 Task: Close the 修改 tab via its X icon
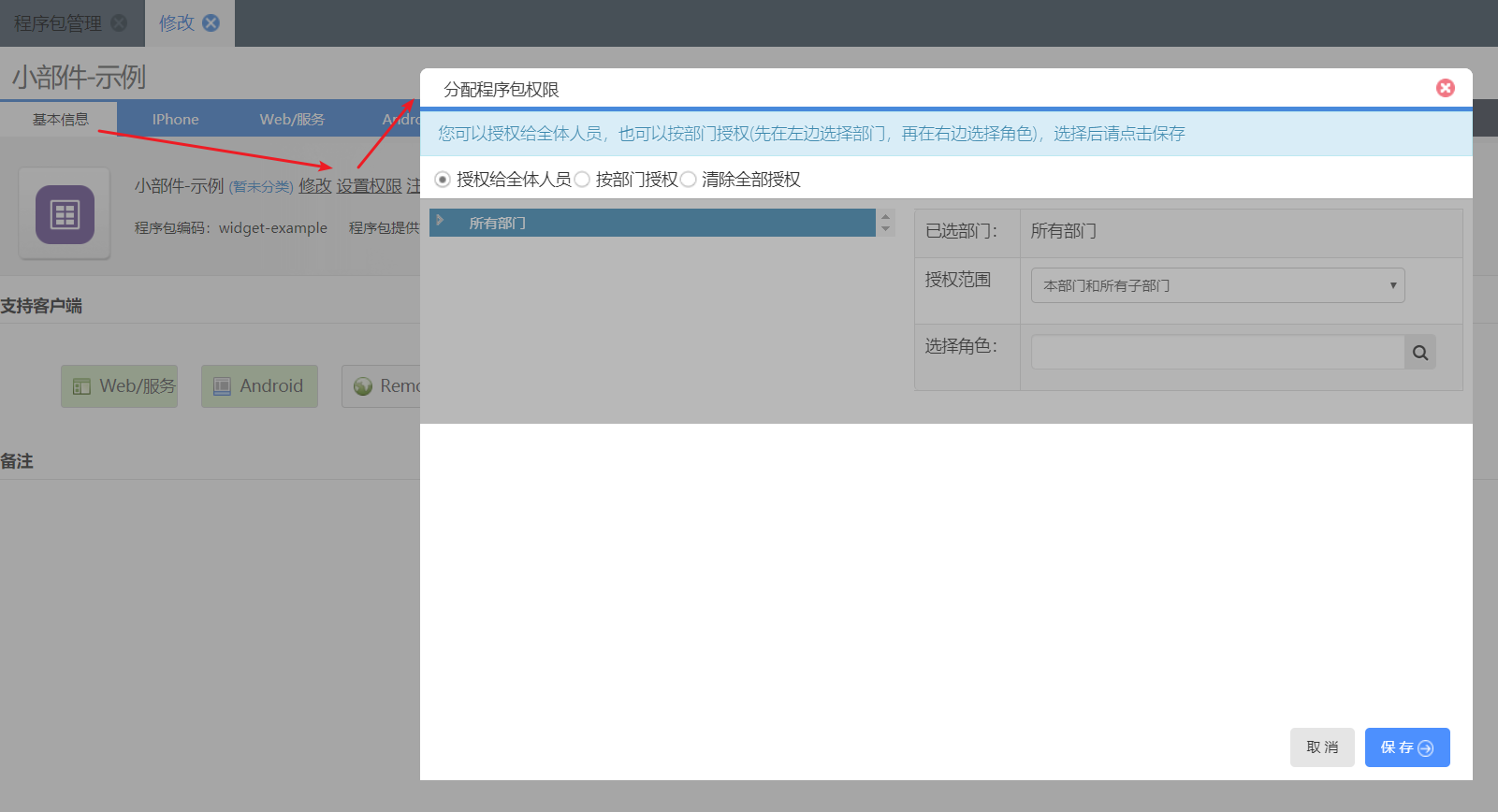[211, 23]
